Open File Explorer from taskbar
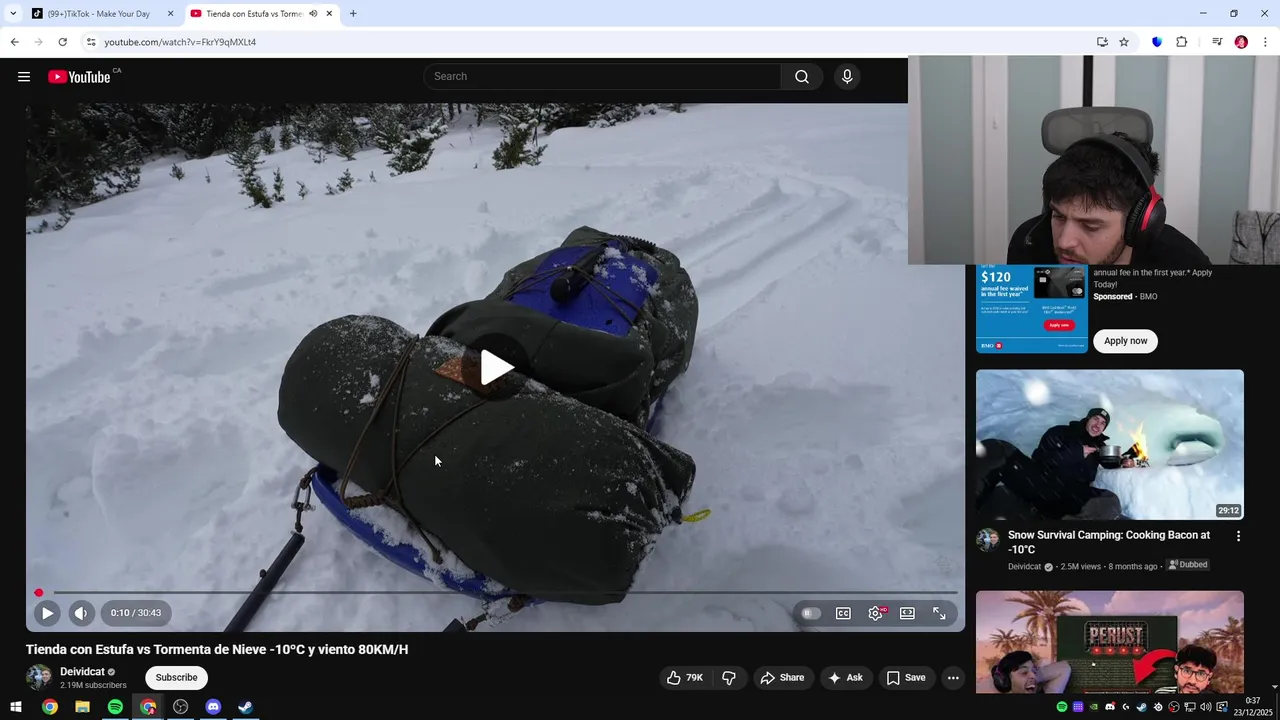This screenshot has height=720, width=1280. 82,707
